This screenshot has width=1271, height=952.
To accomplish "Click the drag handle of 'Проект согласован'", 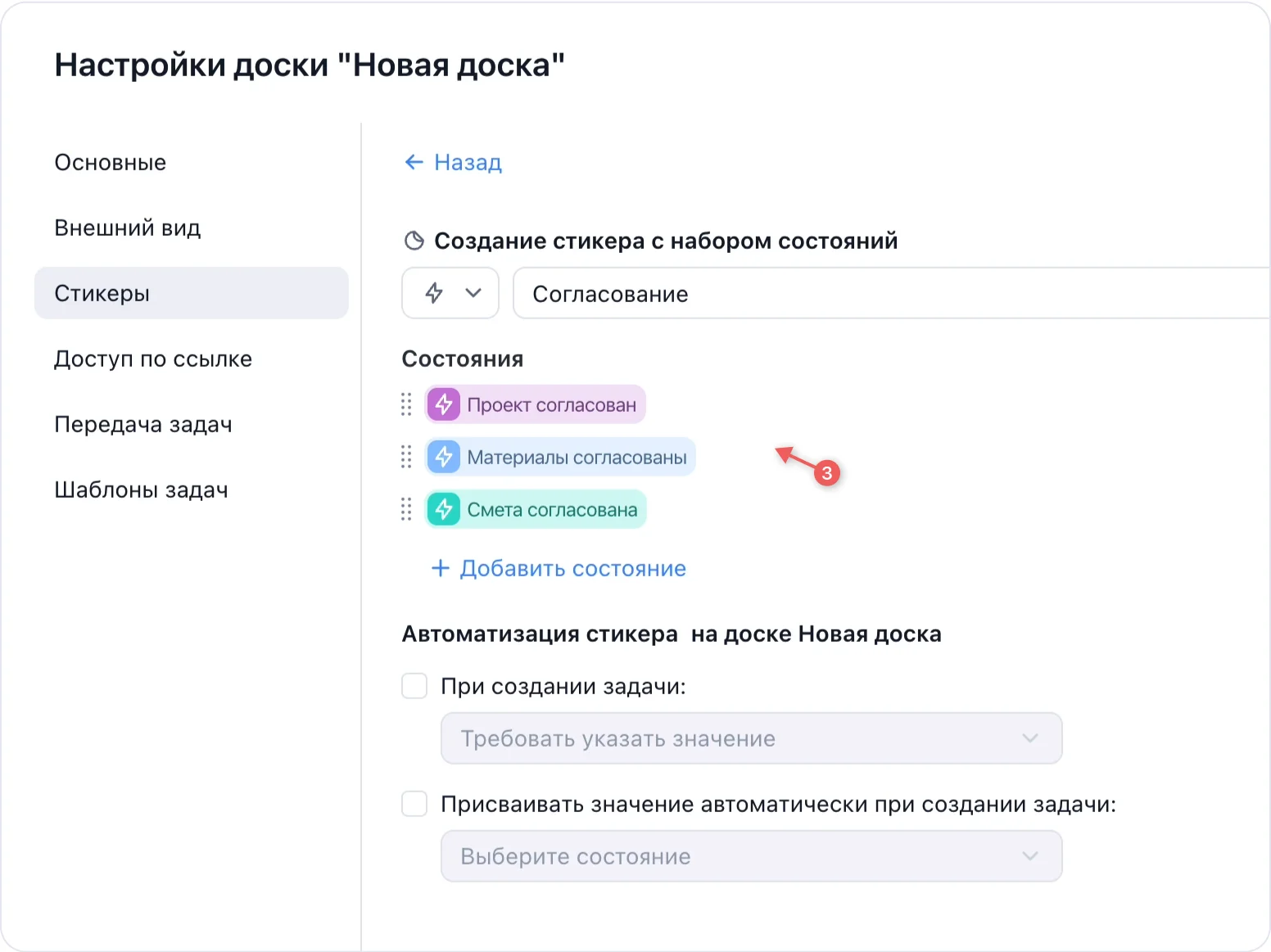I will click(406, 404).
